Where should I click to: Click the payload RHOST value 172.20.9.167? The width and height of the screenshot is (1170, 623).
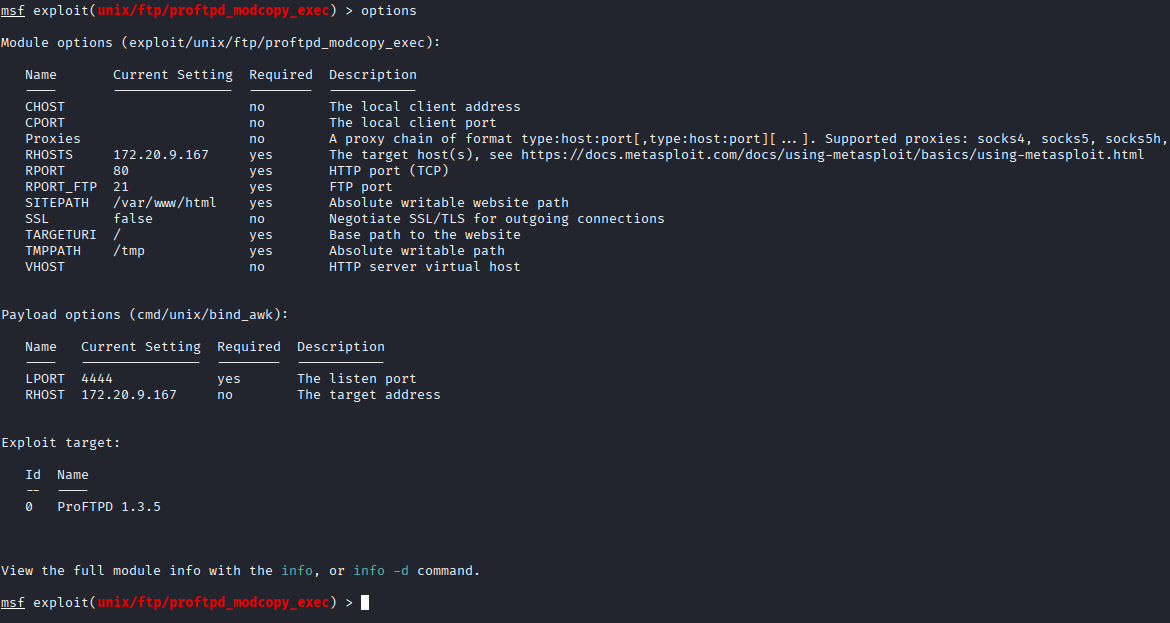coord(129,395)
